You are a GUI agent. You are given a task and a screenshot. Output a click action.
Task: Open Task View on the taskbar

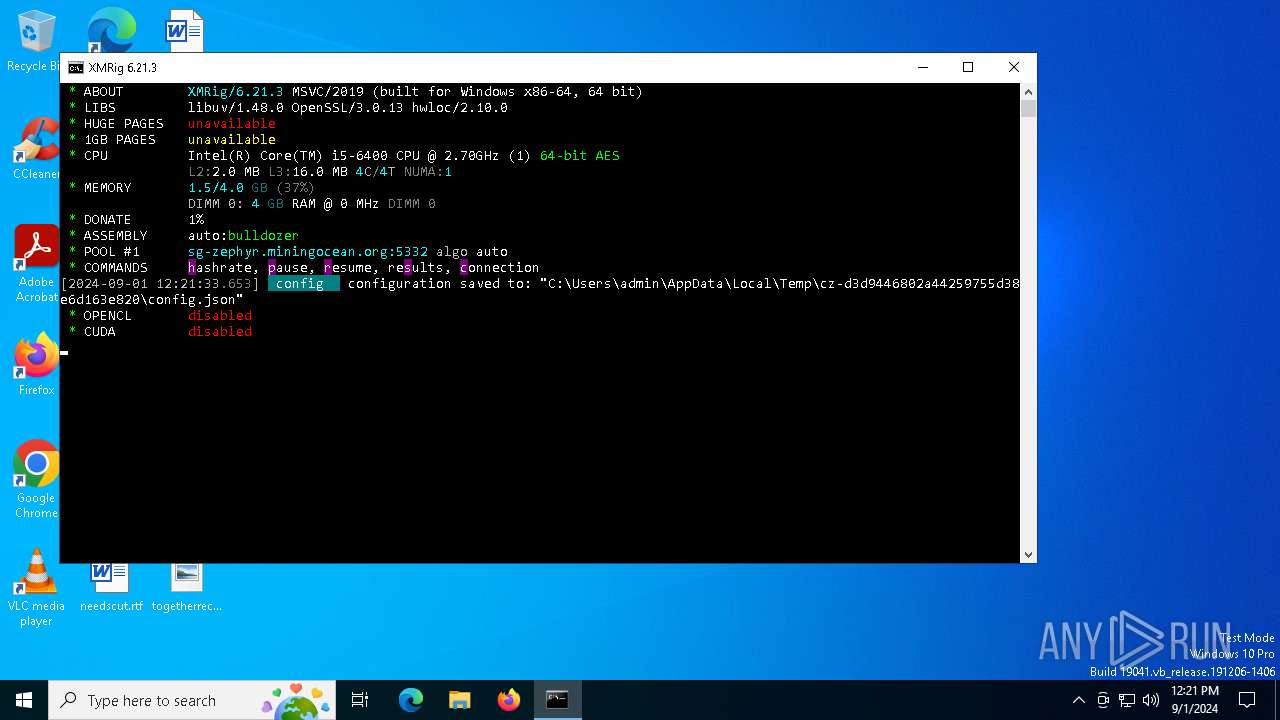(x=360, y=700)
